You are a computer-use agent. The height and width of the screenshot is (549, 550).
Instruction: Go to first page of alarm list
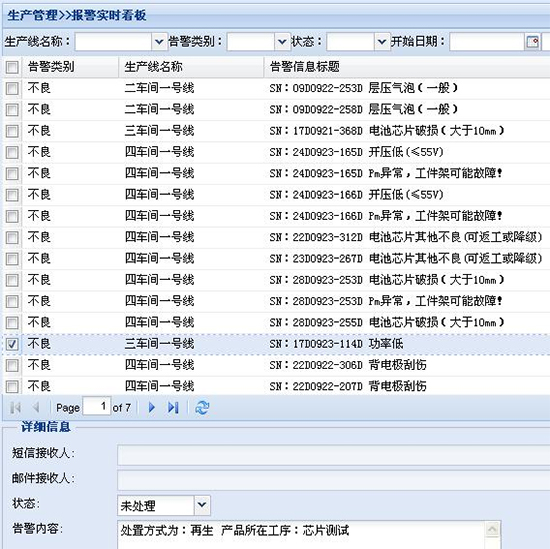(x=16, y=408)
